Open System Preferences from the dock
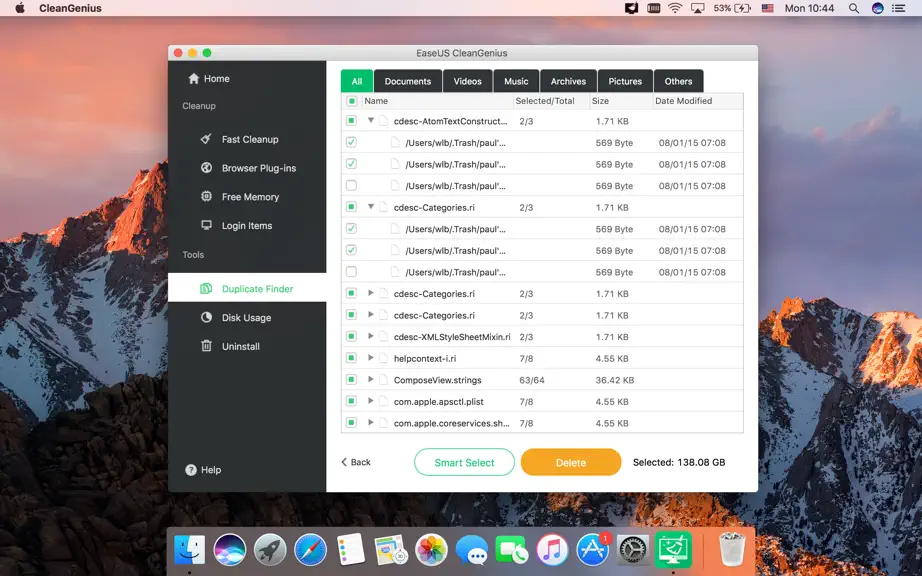 pyautogui.click(x=633, y=550)
